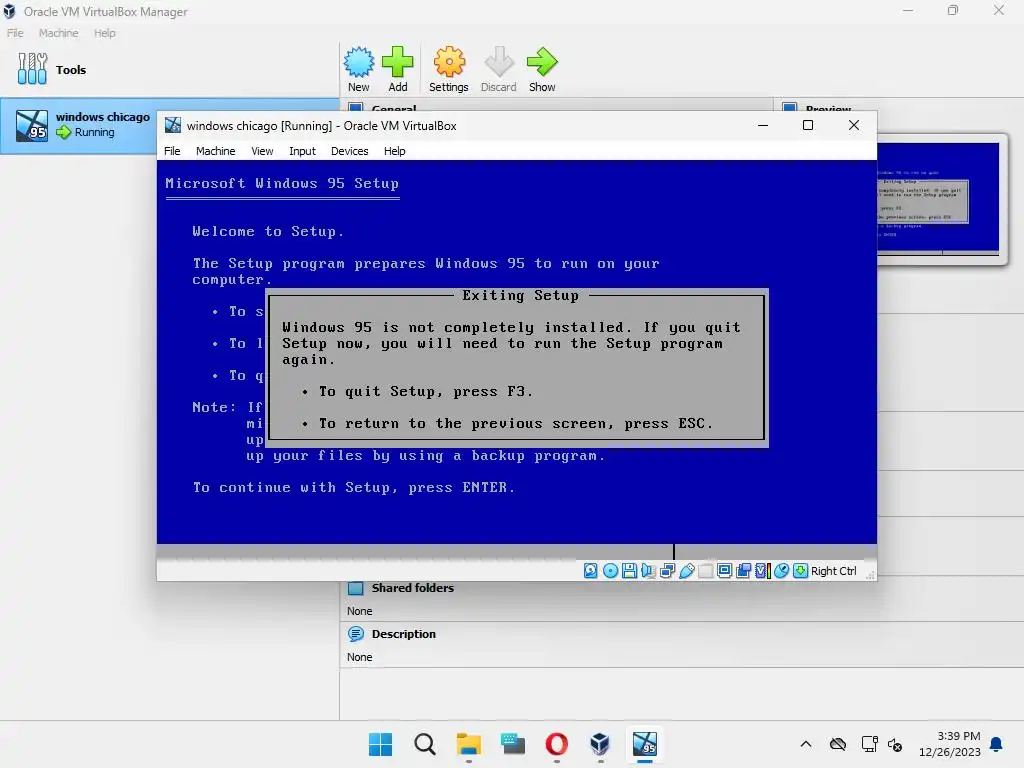This screenshot has height=768, width=1024.
Task: Click the Shared folders section icon
Action: (x=356, y=588)
